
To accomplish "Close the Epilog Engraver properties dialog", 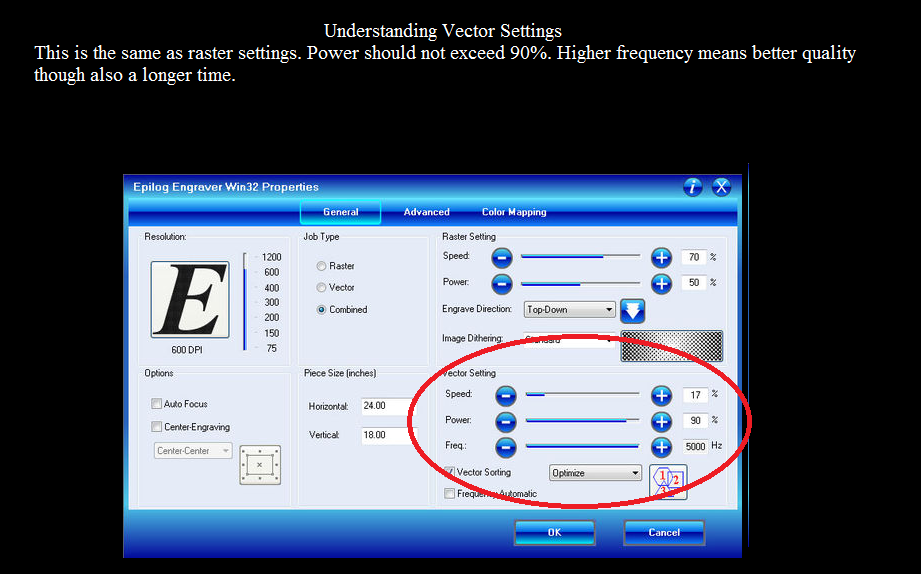I will click(721, 187).
